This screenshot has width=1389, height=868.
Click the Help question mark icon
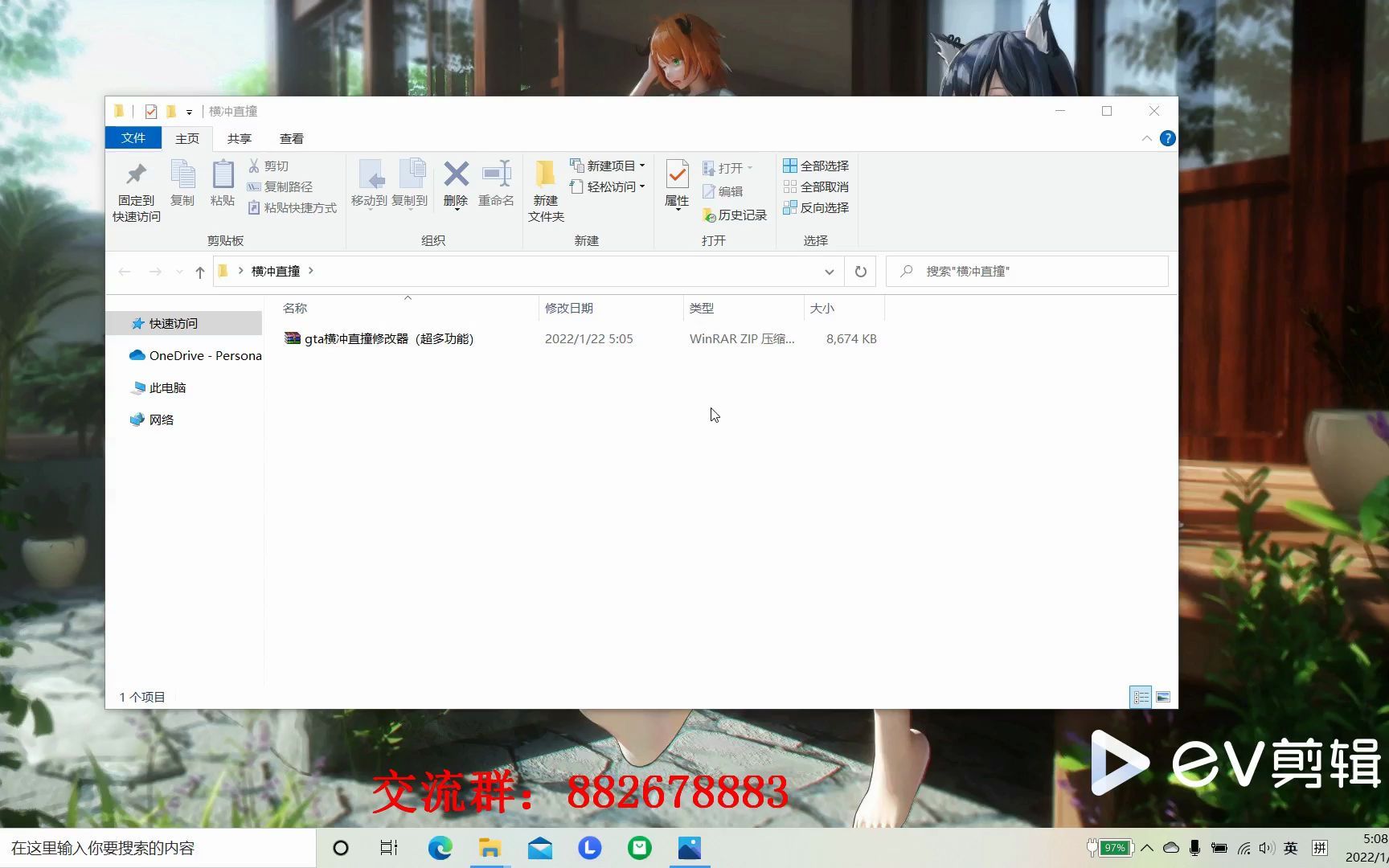tap(1167, 138)
